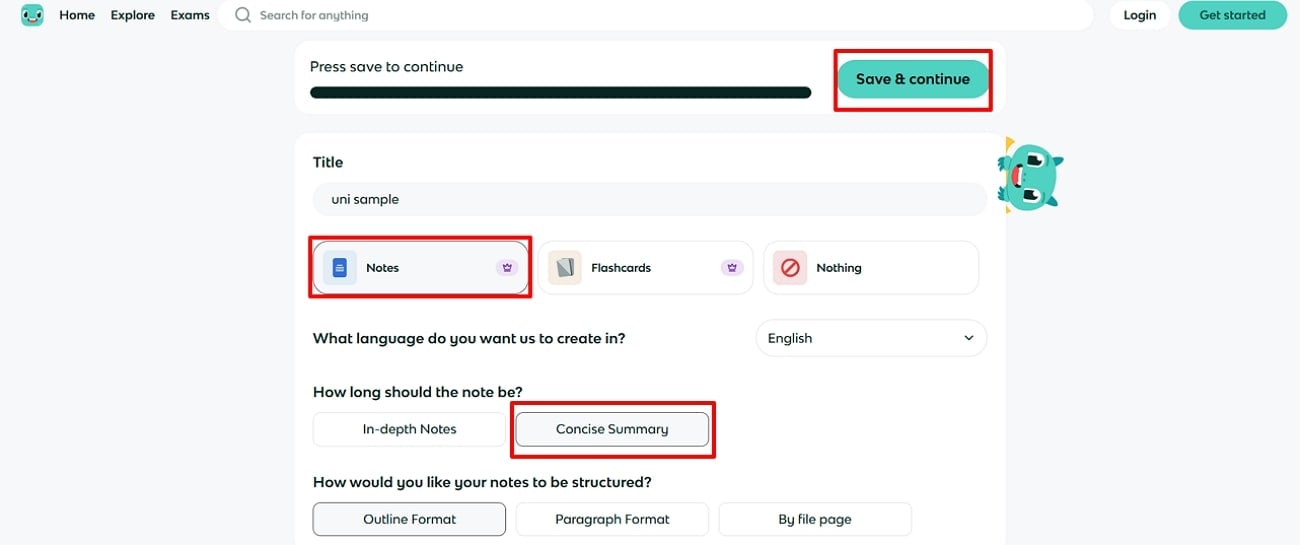This screenshot has height=545, width=1300.
Task: Click the blue Notes document icon
Action: point(340,268)
